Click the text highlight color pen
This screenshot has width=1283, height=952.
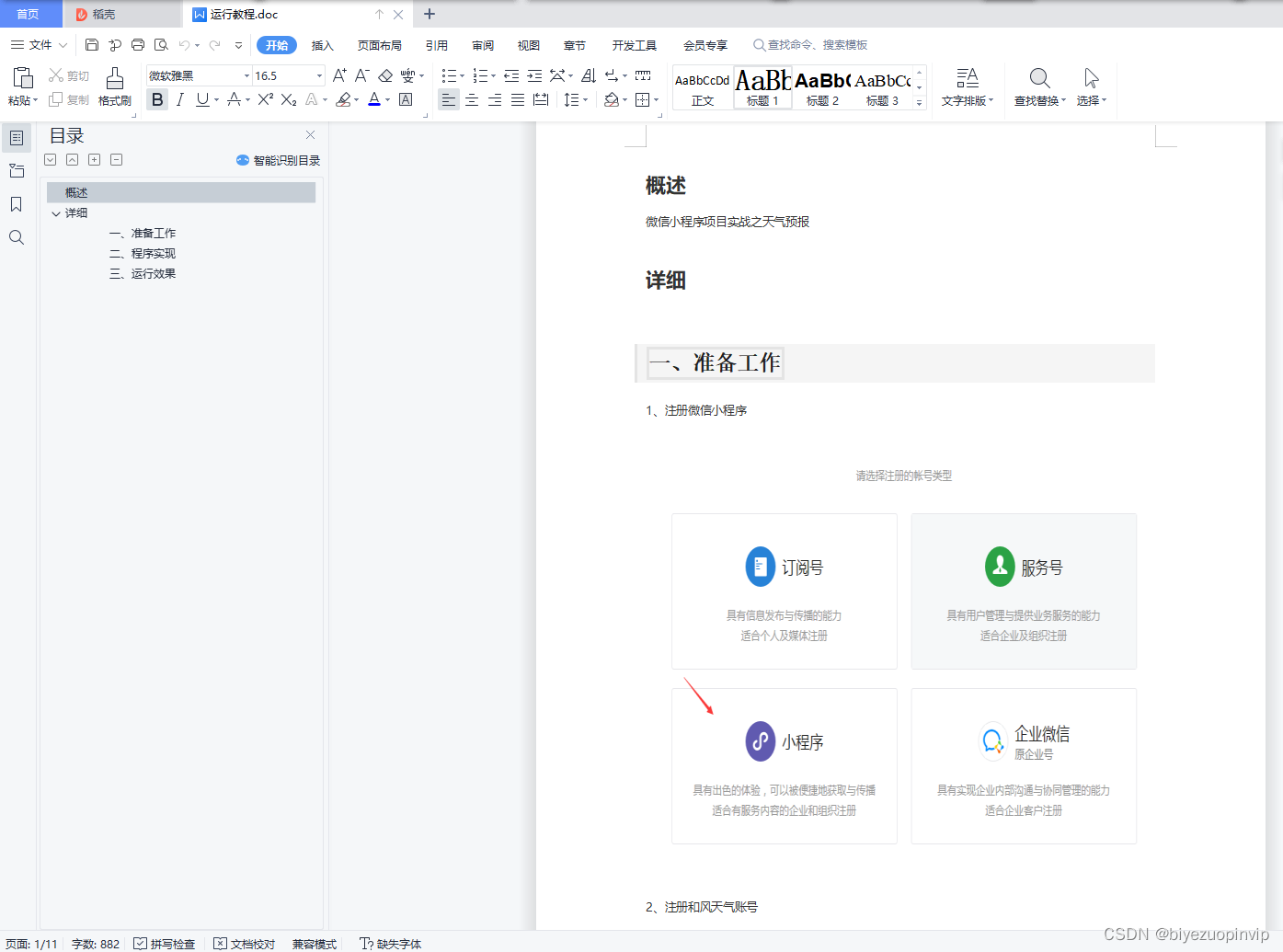tap(344, 99)
